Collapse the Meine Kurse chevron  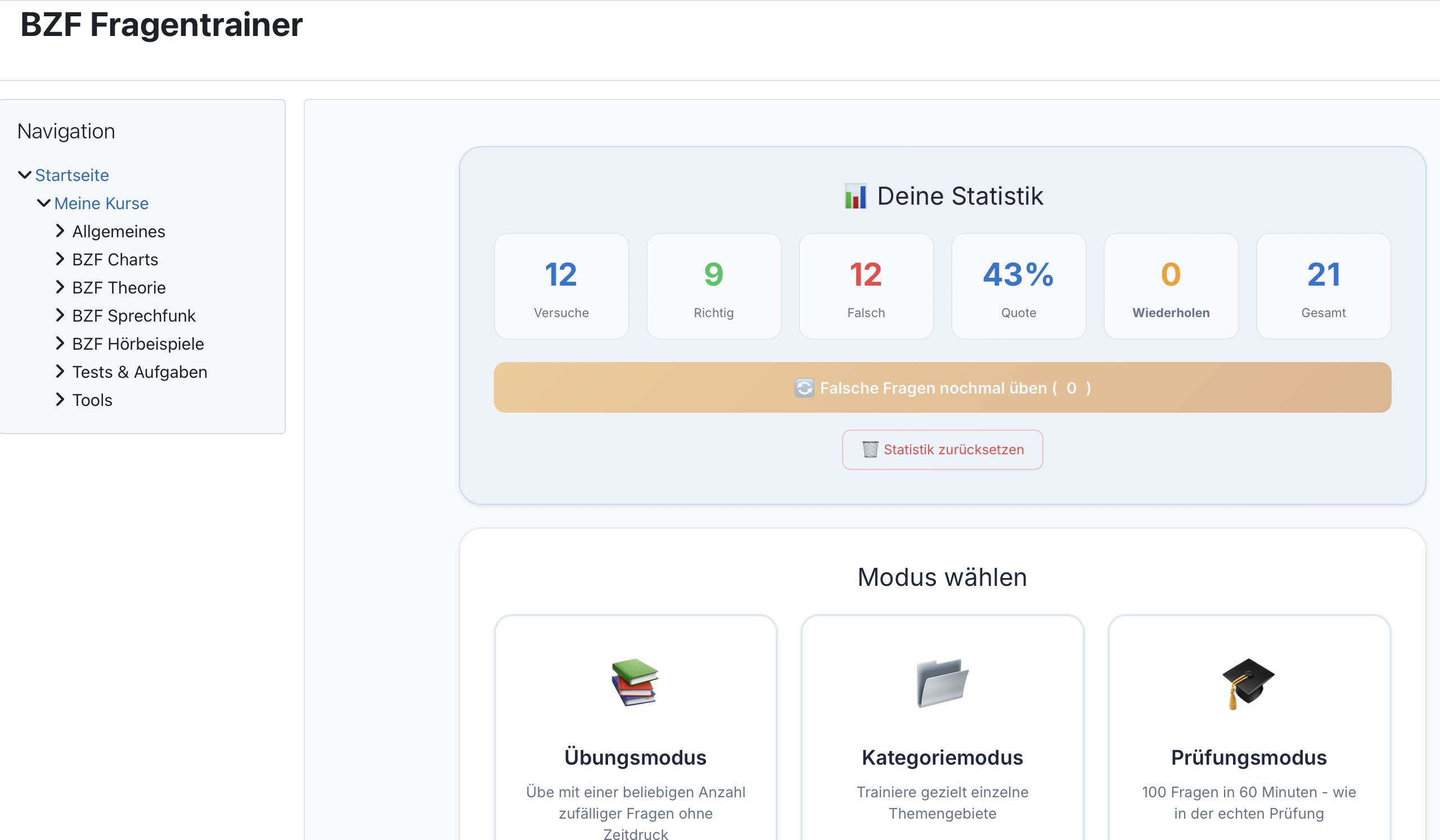coord(44,204)
